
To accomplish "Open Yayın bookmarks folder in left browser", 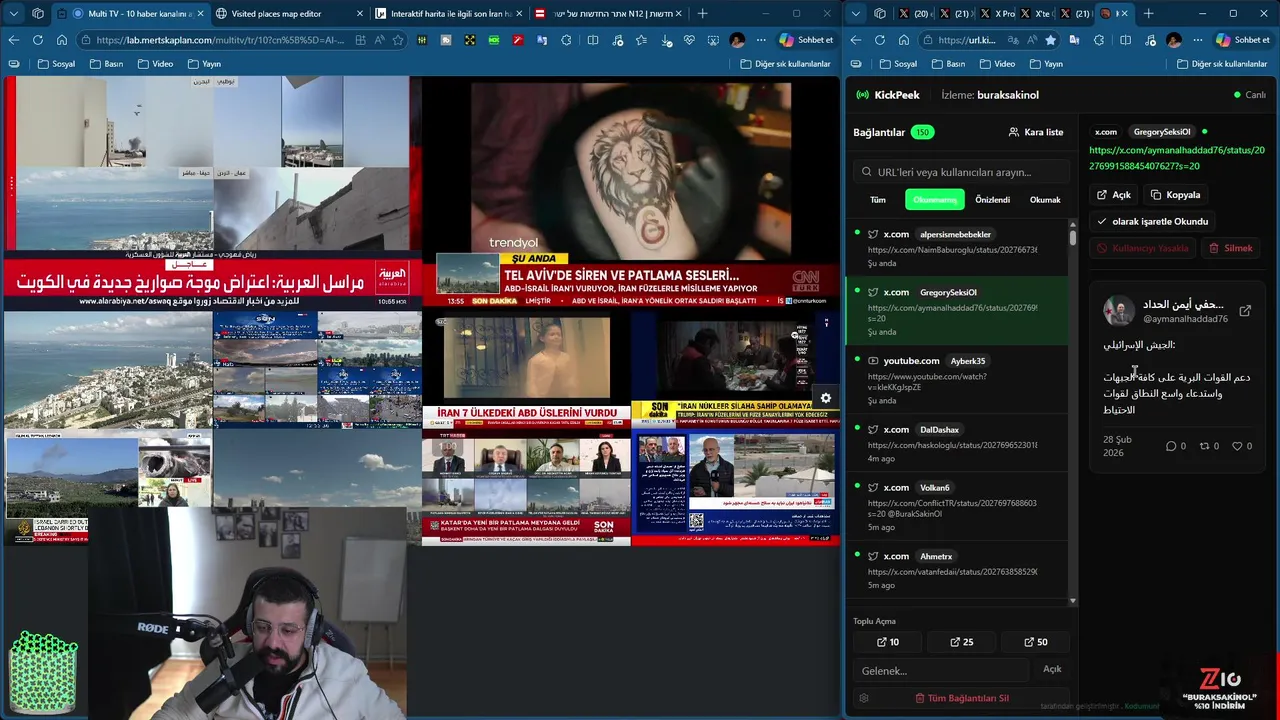I will point(203,64).
